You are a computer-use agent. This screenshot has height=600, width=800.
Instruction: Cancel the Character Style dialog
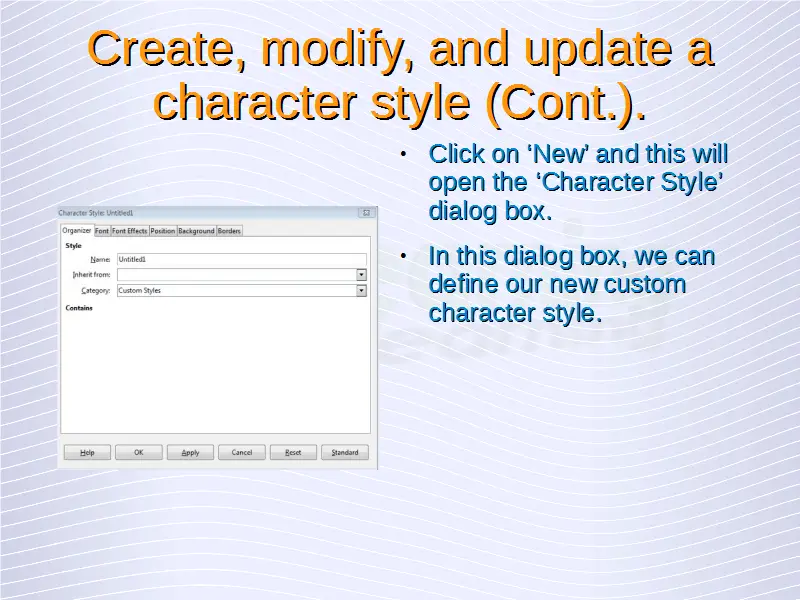tap(242, 452)
